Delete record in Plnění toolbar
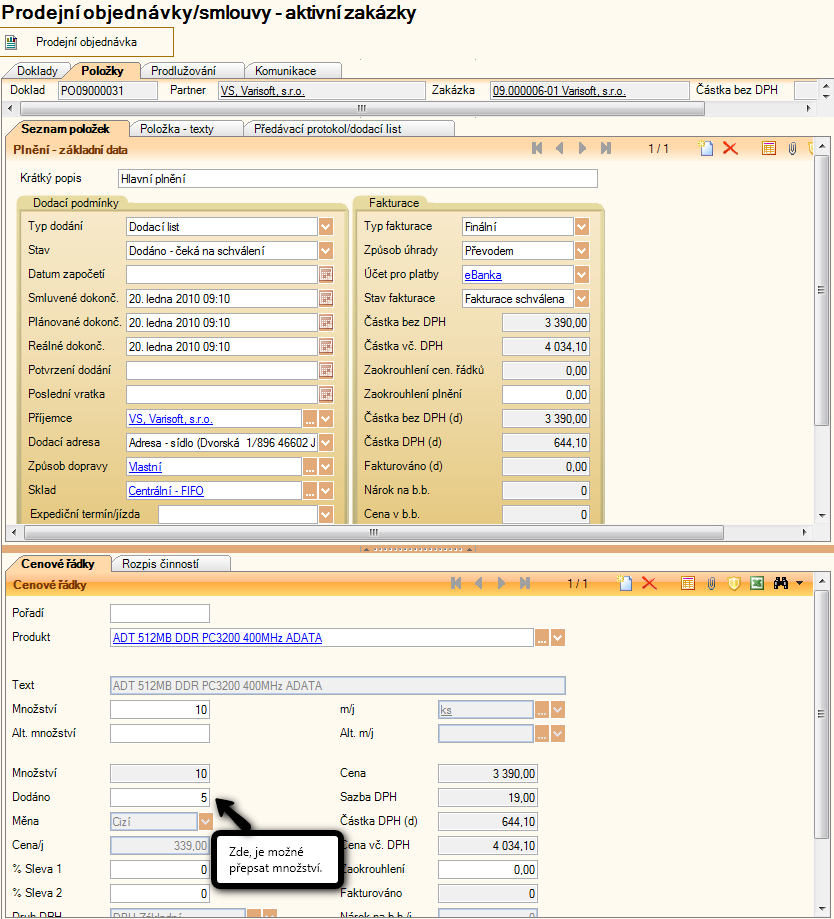The width and height of the screenshot is (834, 919). pos(730,148)
